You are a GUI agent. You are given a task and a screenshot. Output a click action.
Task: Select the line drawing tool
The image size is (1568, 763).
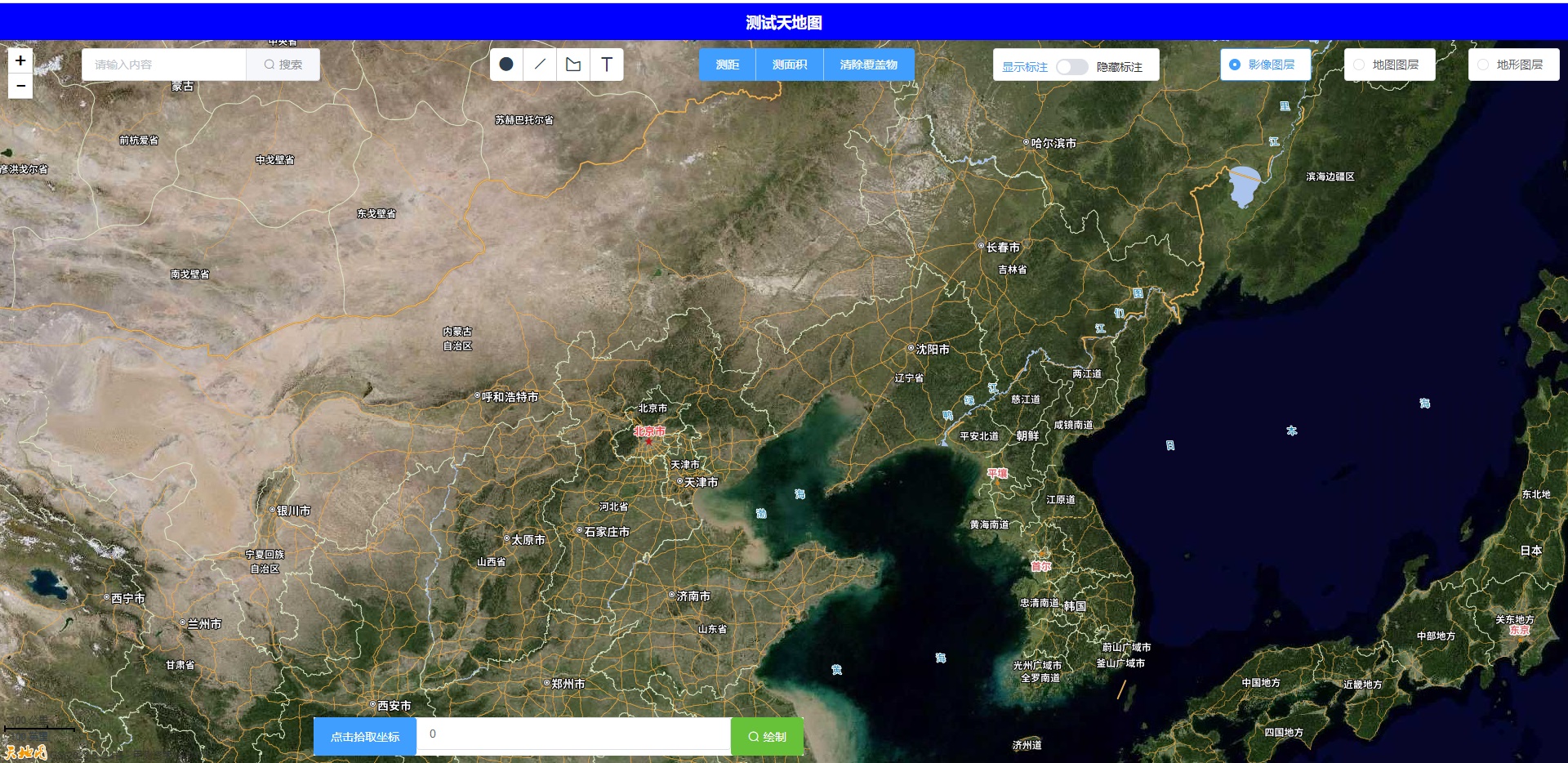tap(540, 64)
